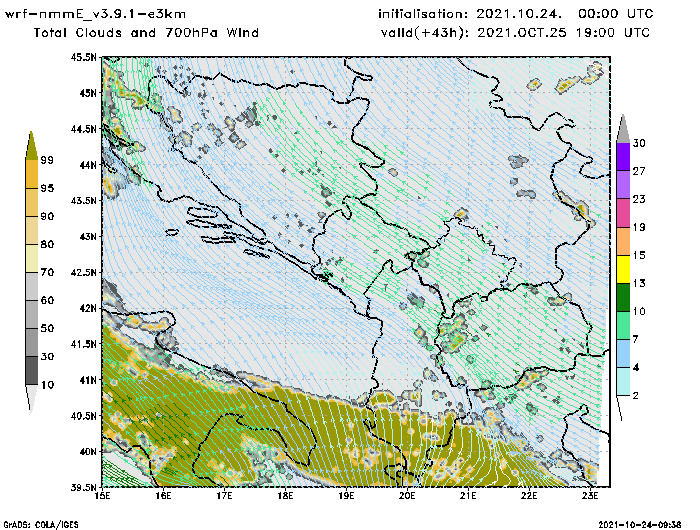Click the '45.5N' latitude label
This screenshot has height=530, width=700.
click(83, 57)
